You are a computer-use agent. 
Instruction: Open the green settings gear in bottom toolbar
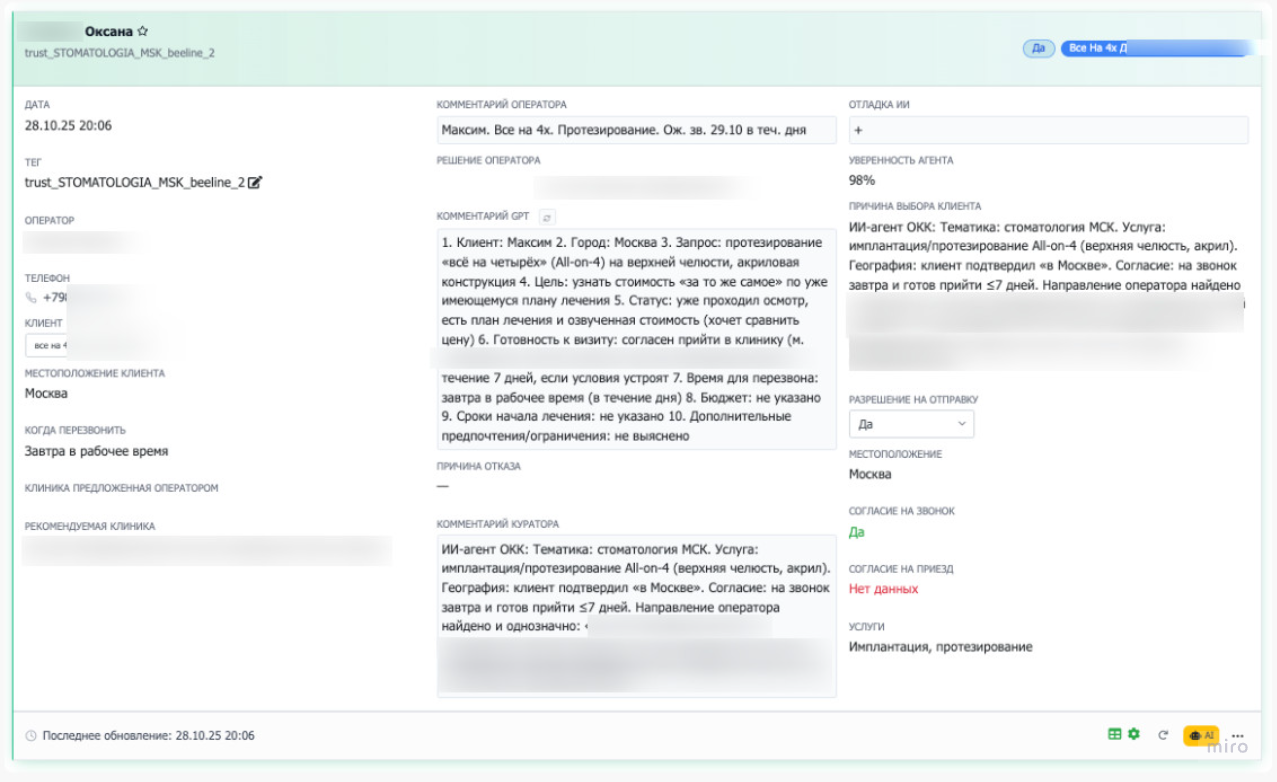pyautogui.click(x=1133, y=733)
